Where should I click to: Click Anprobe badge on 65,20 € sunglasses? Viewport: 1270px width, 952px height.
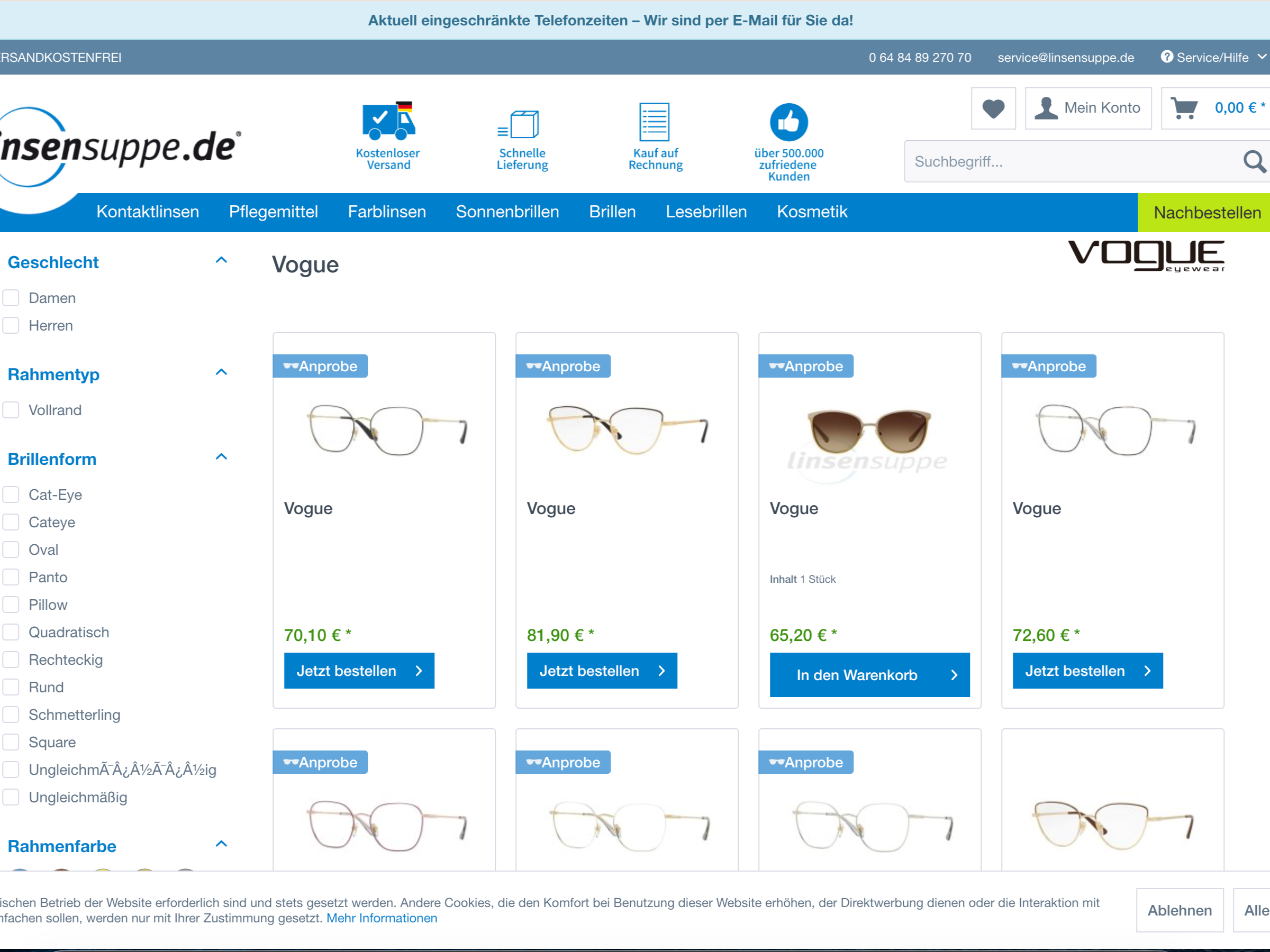[x=806, y=366]
